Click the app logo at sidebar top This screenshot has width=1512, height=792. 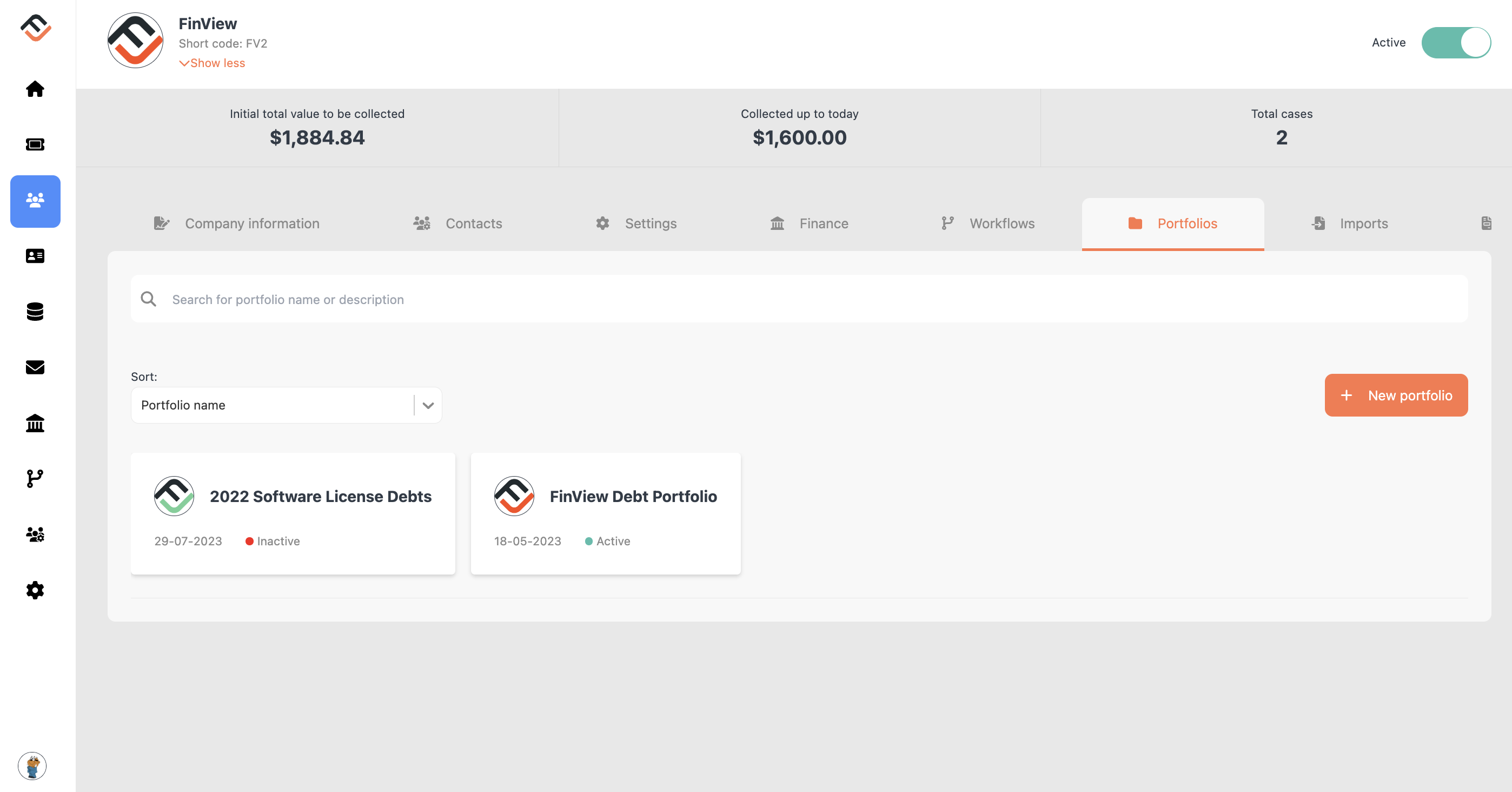point(36,28)
